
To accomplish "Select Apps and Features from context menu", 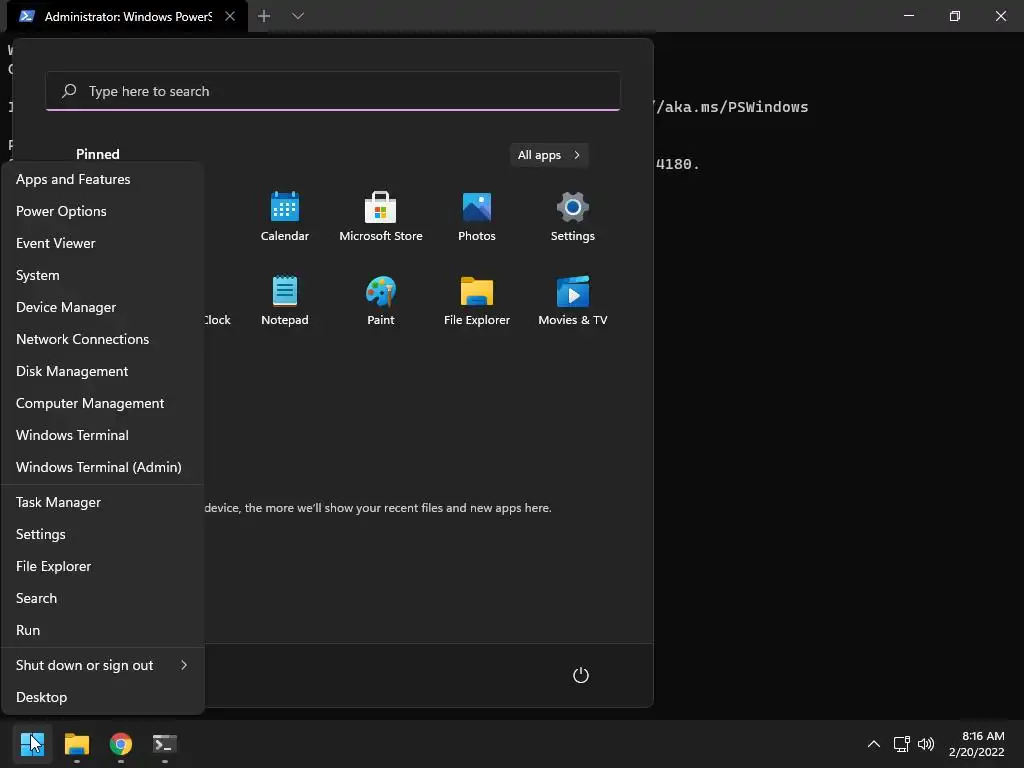I will pyautogui.click(x=103, y=179).
